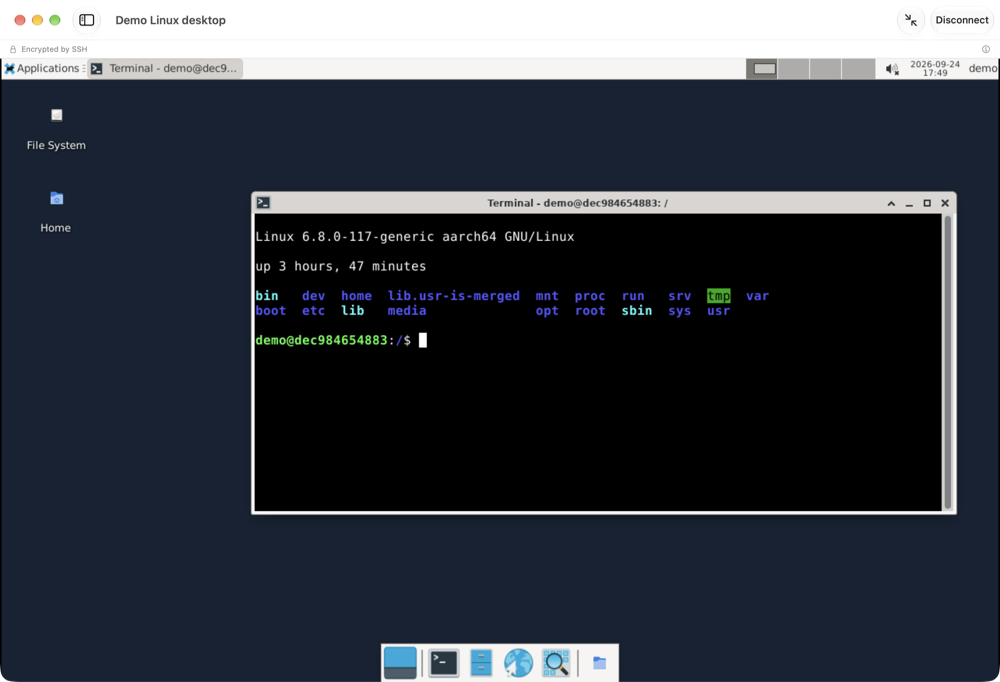Switch to the first workspace
1000x682 pixels.
pyautogui.click(x=762, y=69)
